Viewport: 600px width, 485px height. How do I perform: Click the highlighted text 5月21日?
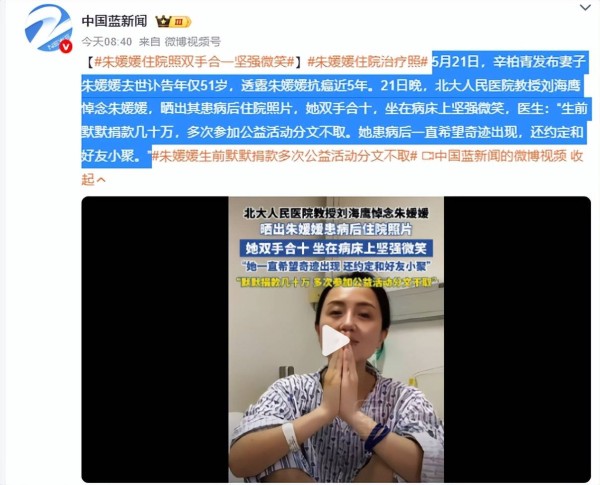455,62
